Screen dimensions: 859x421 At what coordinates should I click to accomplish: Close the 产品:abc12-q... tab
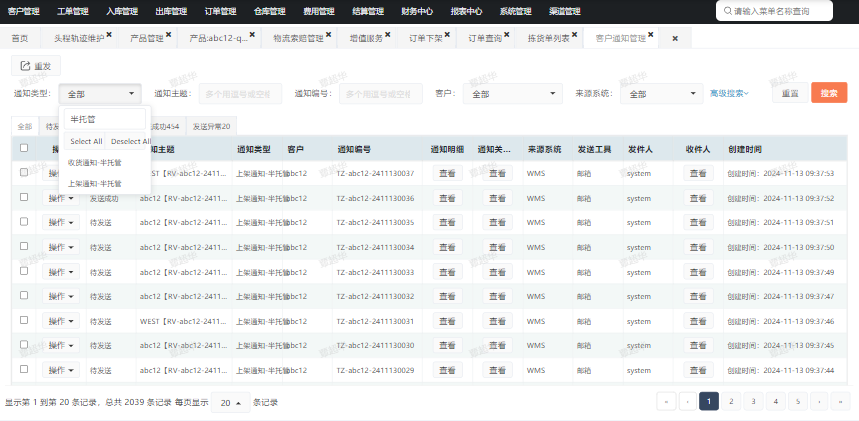click(x=252, y=35)
